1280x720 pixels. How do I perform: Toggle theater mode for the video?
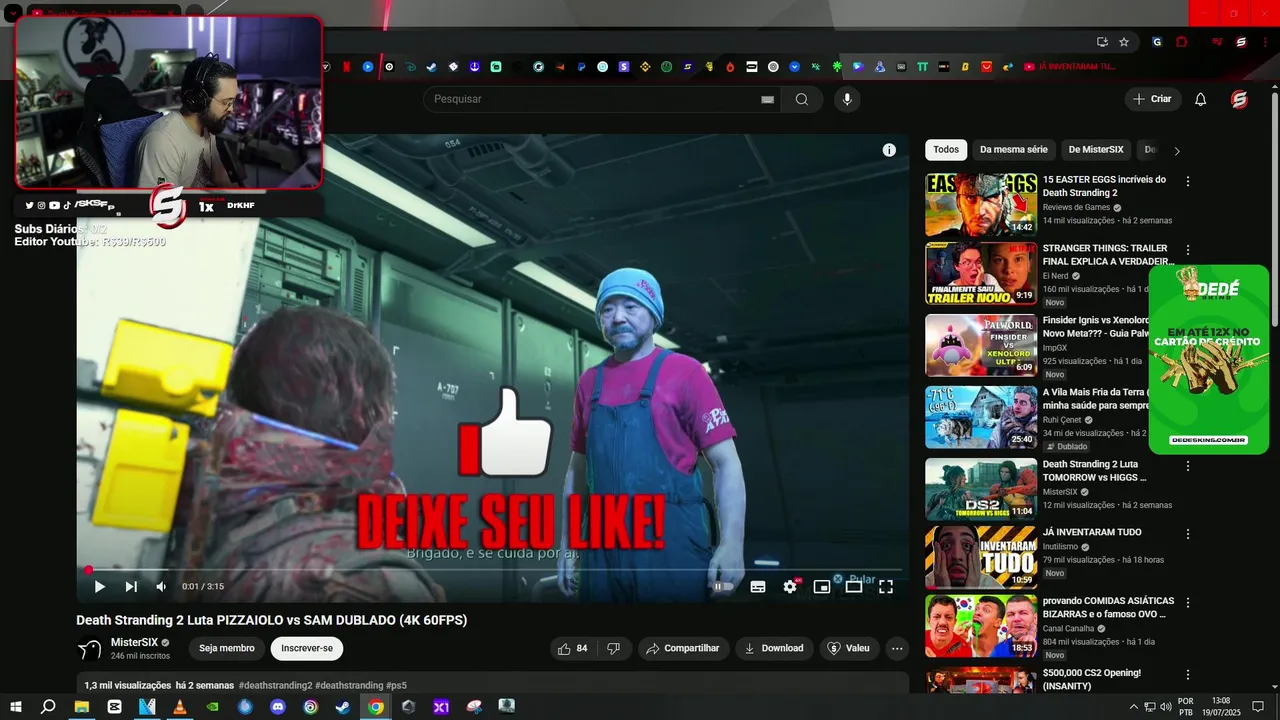tap(854, 587)
